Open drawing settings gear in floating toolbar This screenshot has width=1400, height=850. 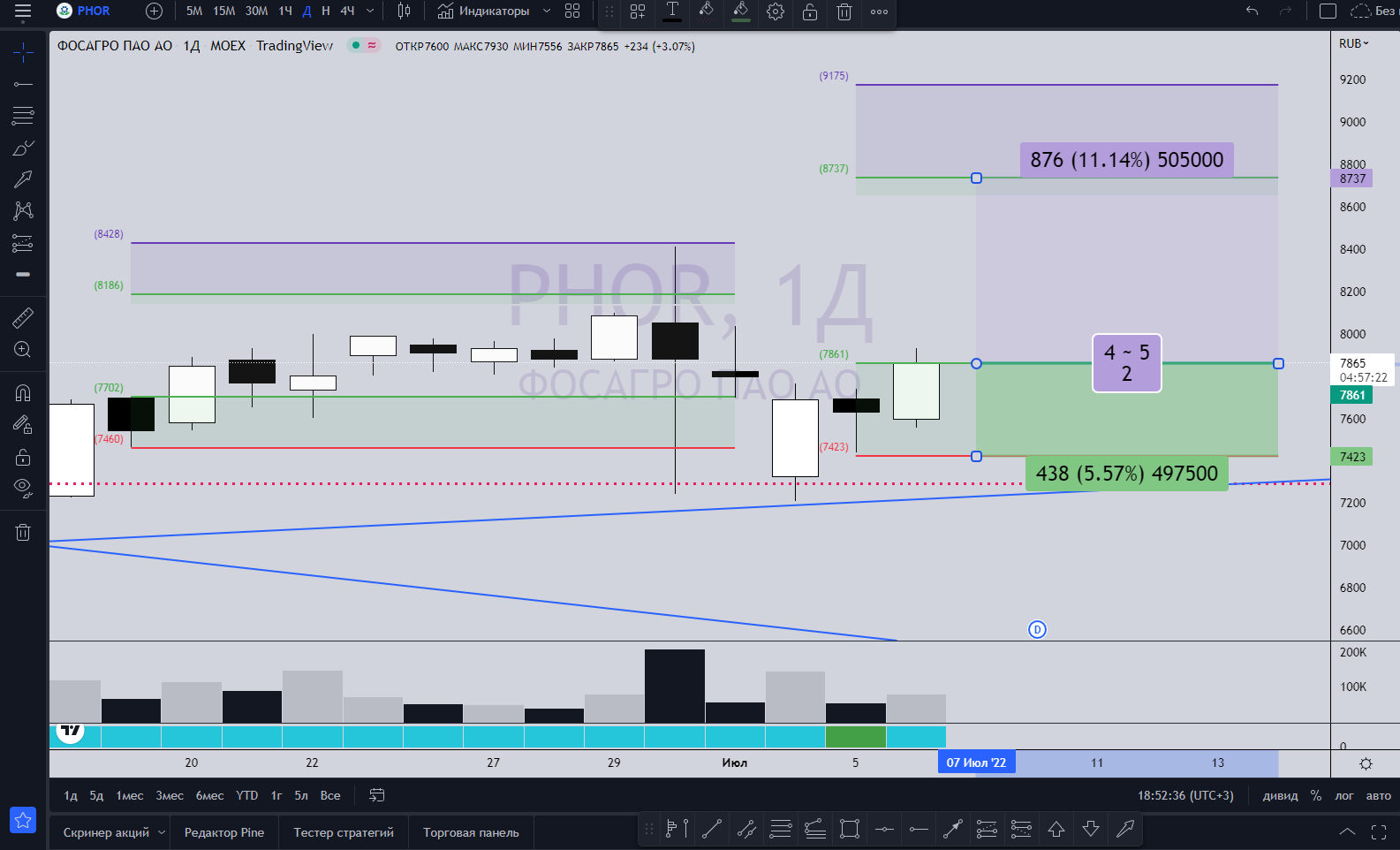[776, 11]
